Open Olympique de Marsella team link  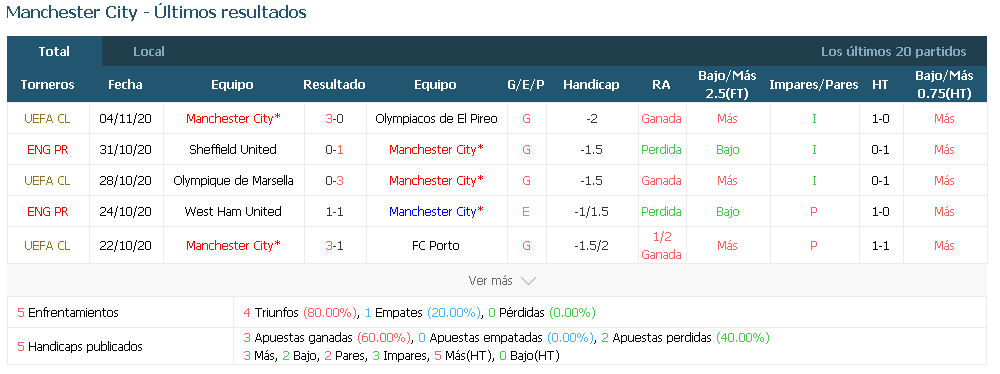(233, 181)
